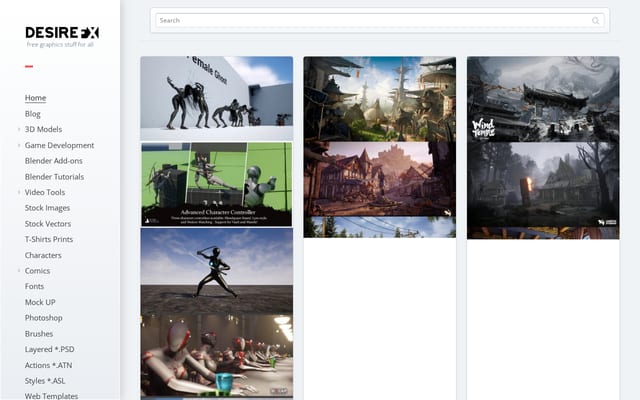
Task: Click the search magnifier icon
Action: pos(596,20)
